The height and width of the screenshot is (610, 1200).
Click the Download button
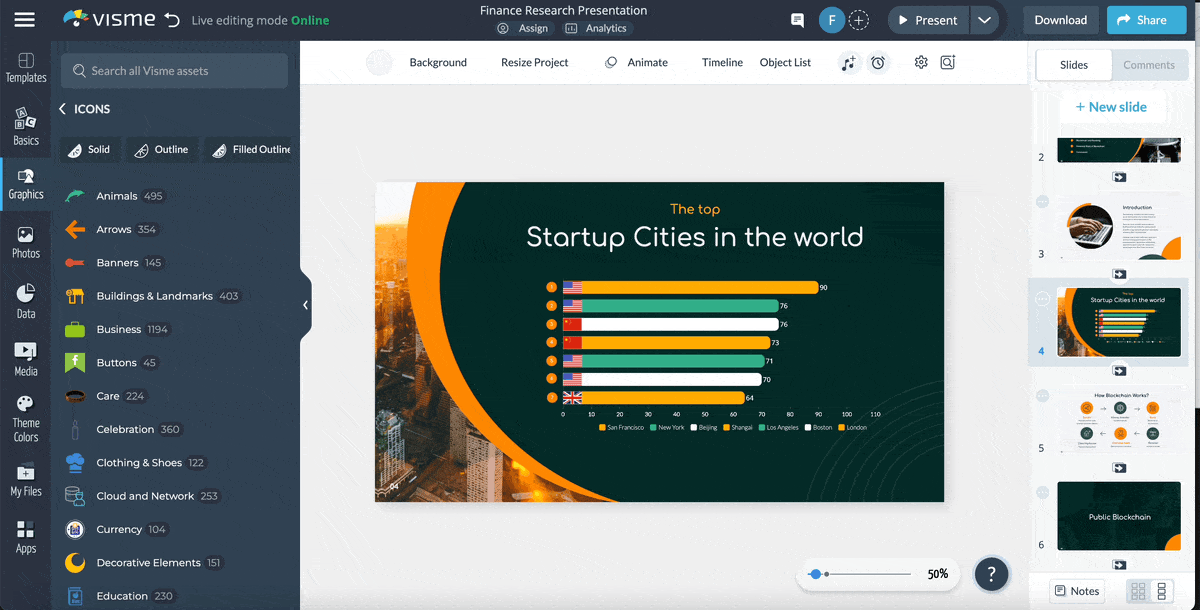1060,20
